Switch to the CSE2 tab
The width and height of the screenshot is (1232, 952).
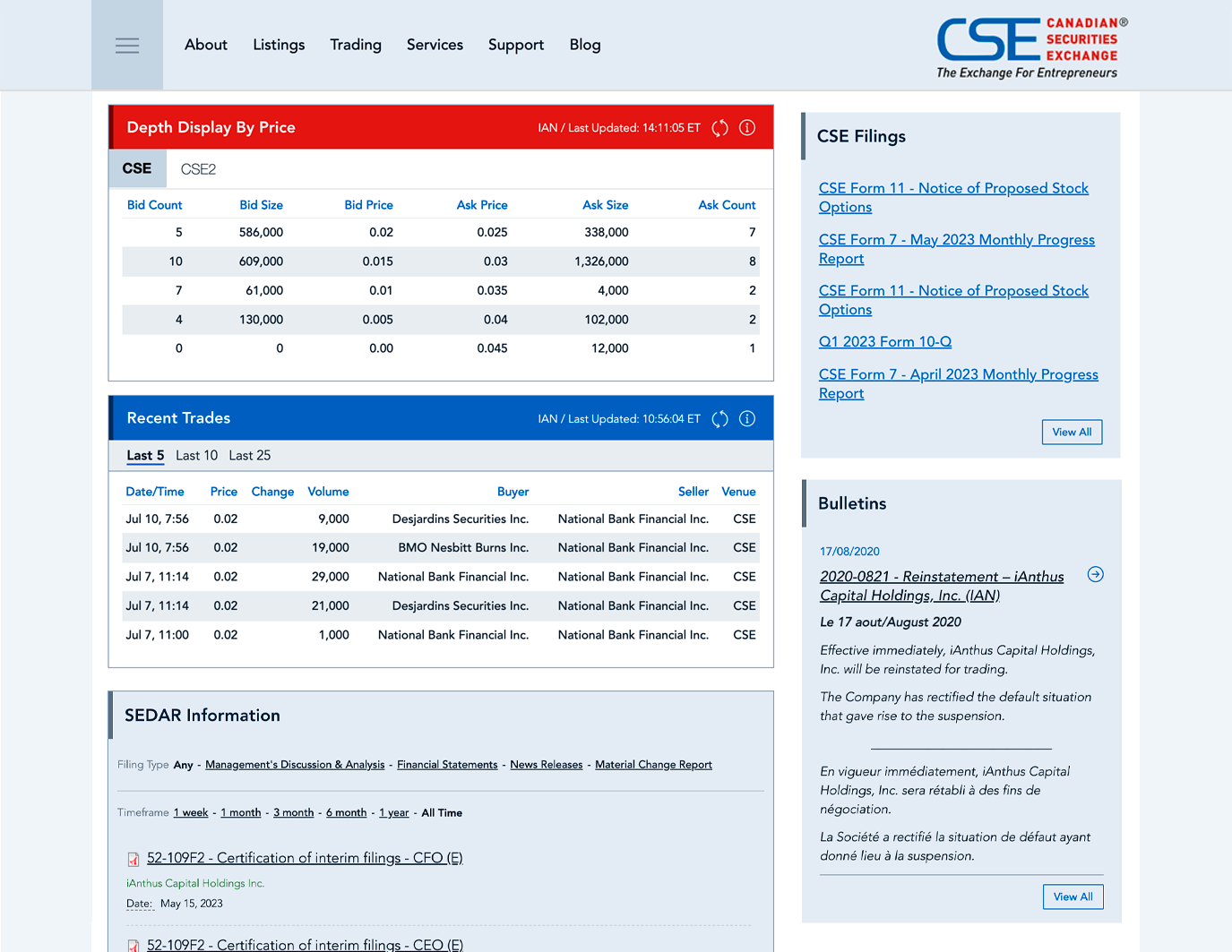pyautogui.click(x=198, y=169)
